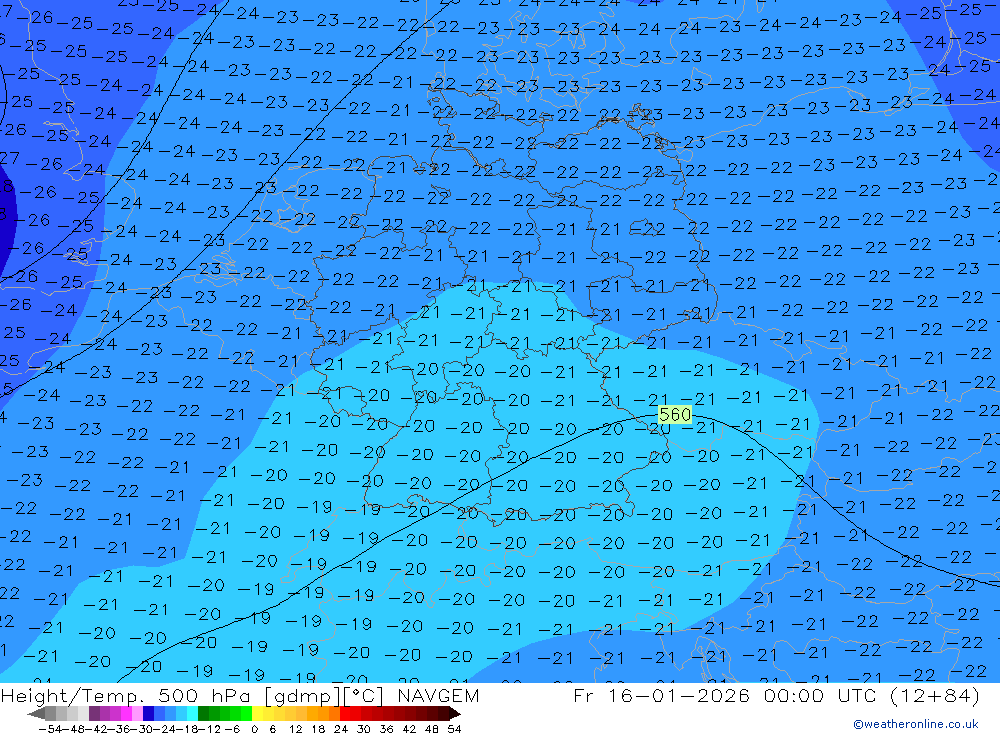This screenshot has width=1000, height=733.
Task: Click the 54 legend scale value
Action: 454,729
